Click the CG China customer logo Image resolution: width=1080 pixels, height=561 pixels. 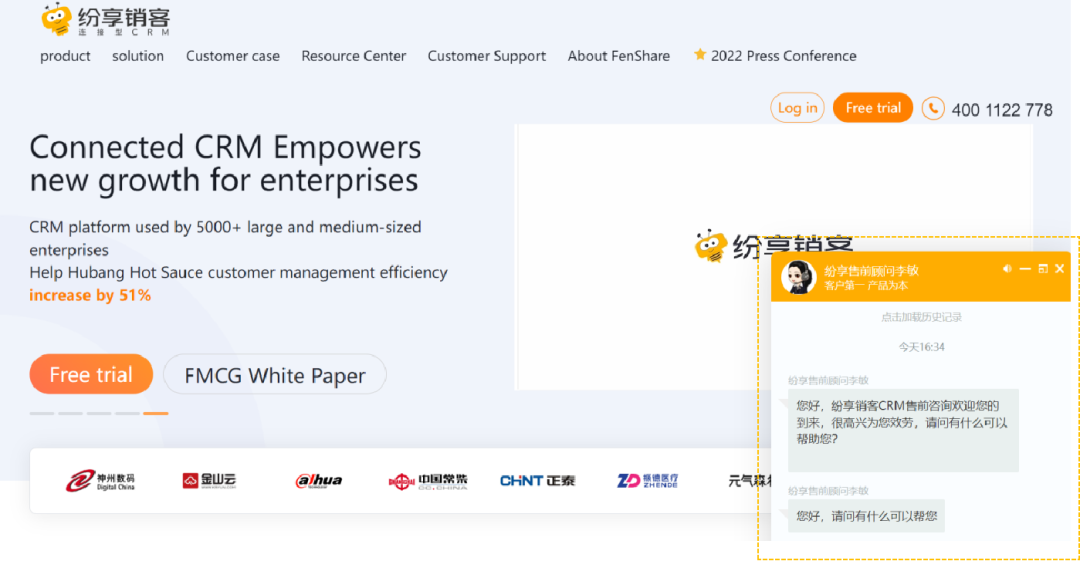[x=428, y=480]
